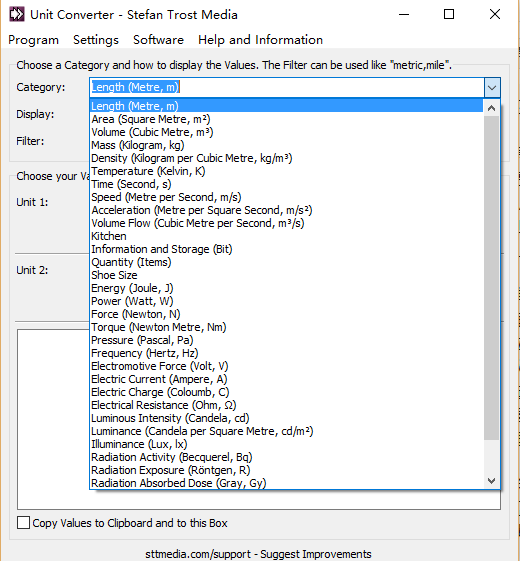
Task: Select Acceleration (Metre per Square Second)
Action: [x=286, y=210]
